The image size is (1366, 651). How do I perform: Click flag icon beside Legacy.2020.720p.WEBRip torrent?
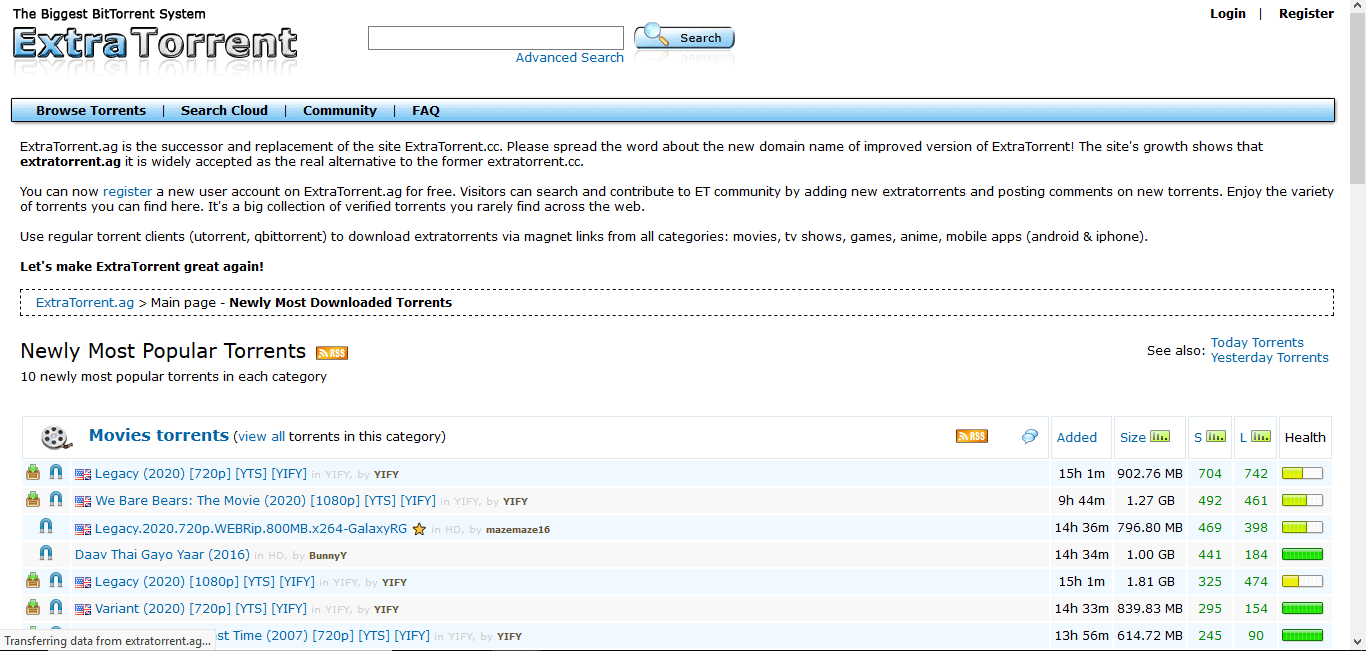pyautogui.click(x=83, y=528)
